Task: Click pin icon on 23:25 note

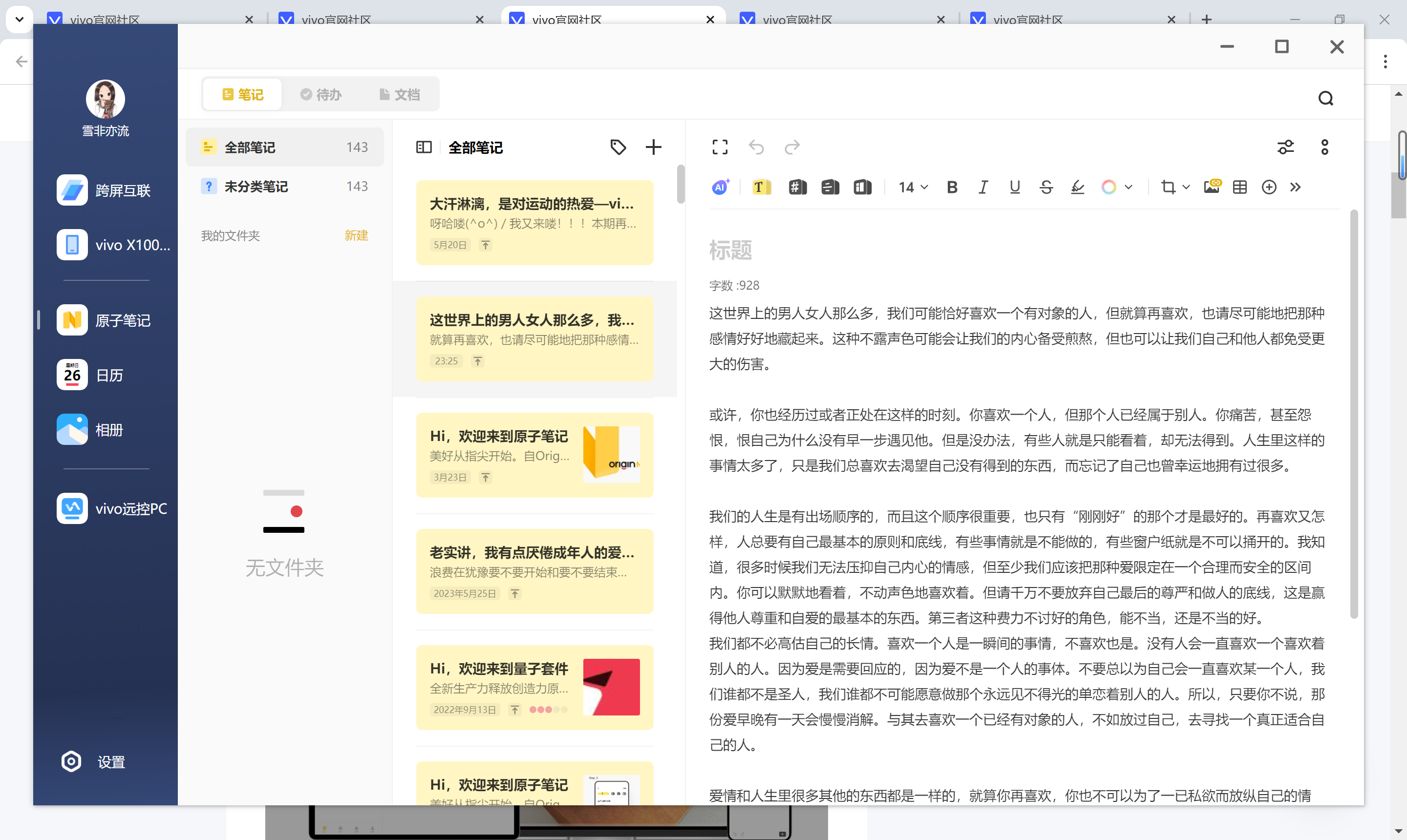Action: 478,361
